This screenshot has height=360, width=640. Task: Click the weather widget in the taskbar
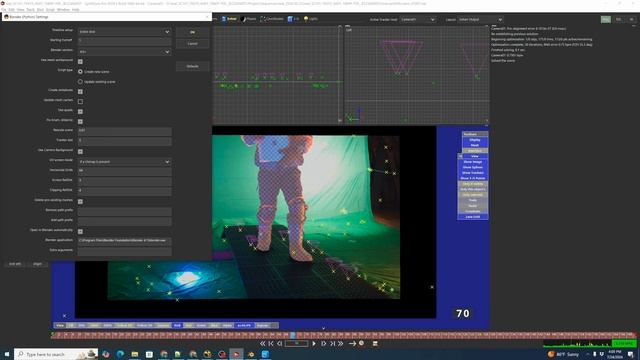[563, 354]
